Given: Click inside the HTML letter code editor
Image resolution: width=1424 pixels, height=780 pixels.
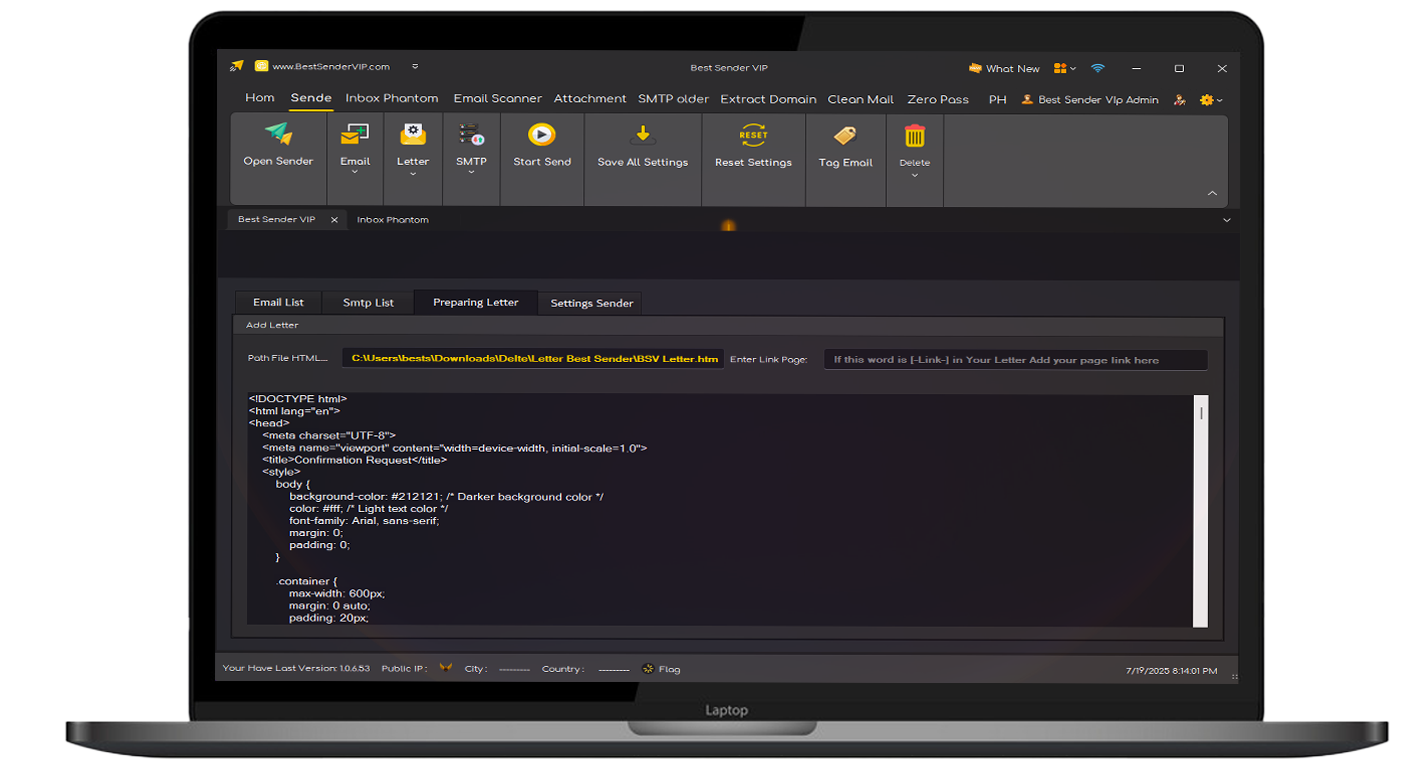Looking at the screenshot, I should tap(720, 510).
